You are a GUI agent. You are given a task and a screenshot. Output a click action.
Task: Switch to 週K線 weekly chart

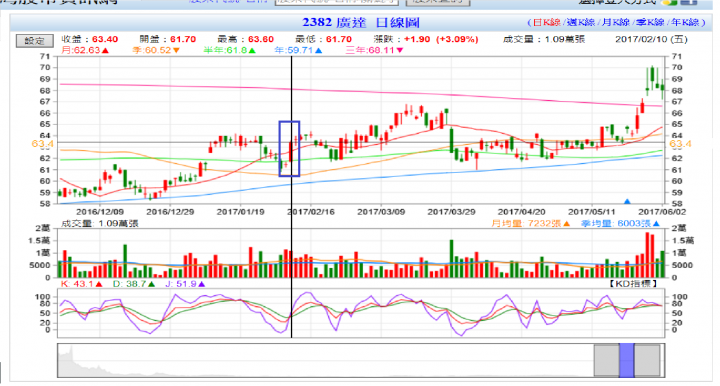tap(580, 22)
